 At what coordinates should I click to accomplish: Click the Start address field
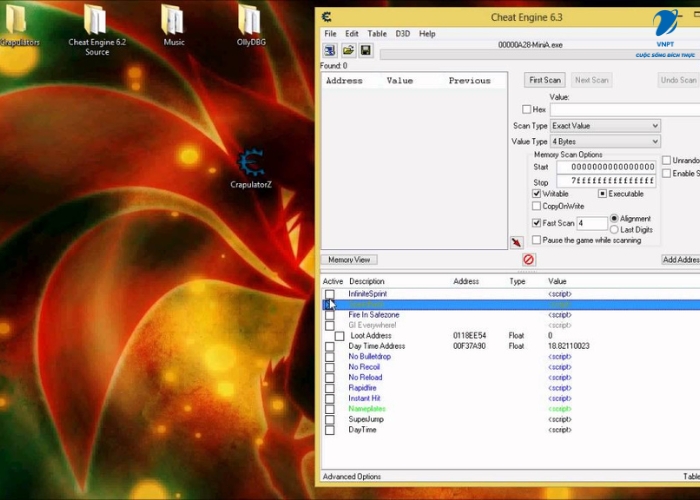coord(606,167)
